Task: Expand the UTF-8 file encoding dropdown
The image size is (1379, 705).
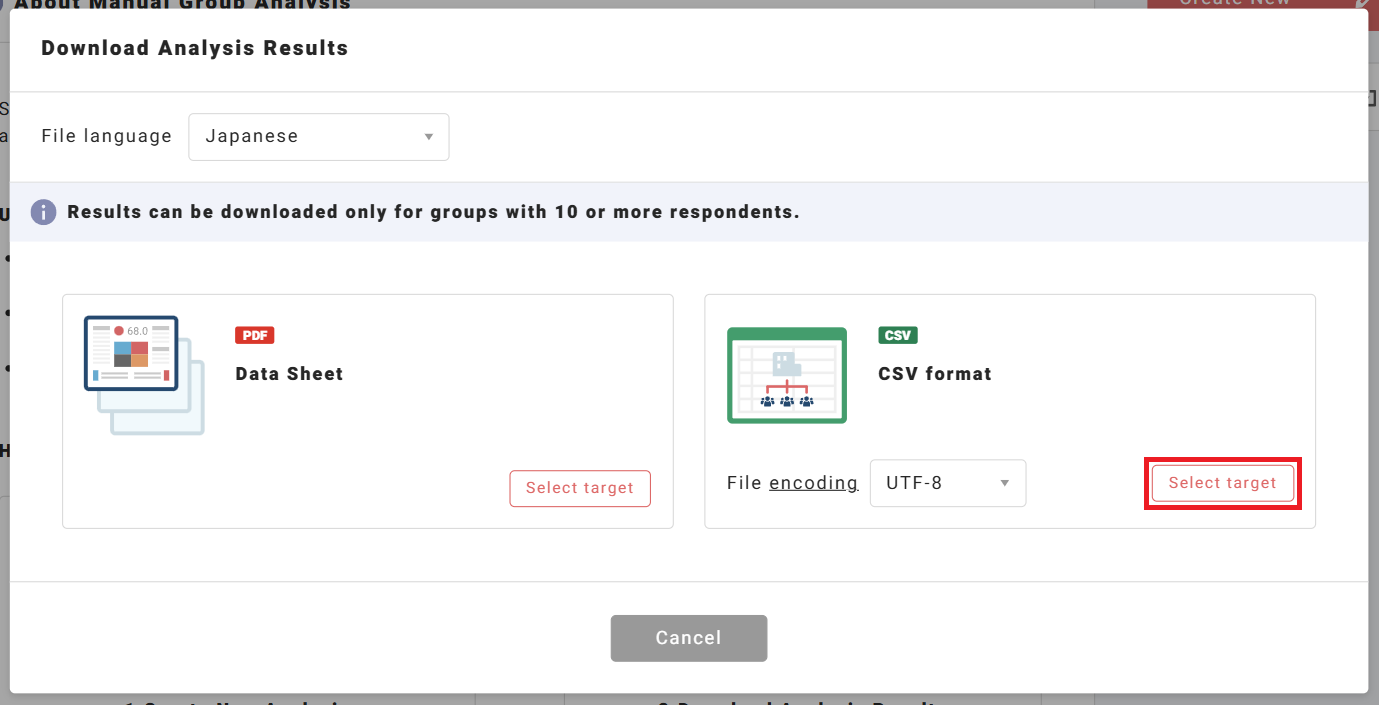Action: pyautogui.click(x=948, y=483)
